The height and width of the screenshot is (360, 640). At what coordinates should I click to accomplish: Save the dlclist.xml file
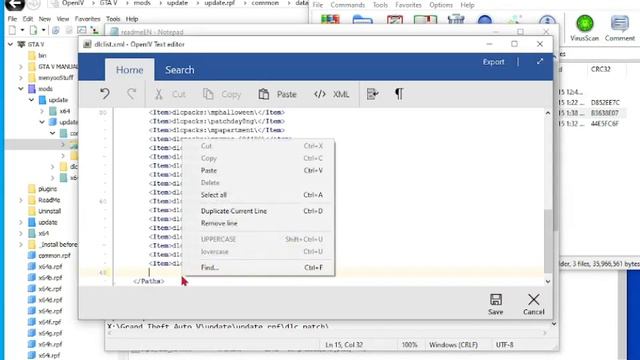pos(496,304)
